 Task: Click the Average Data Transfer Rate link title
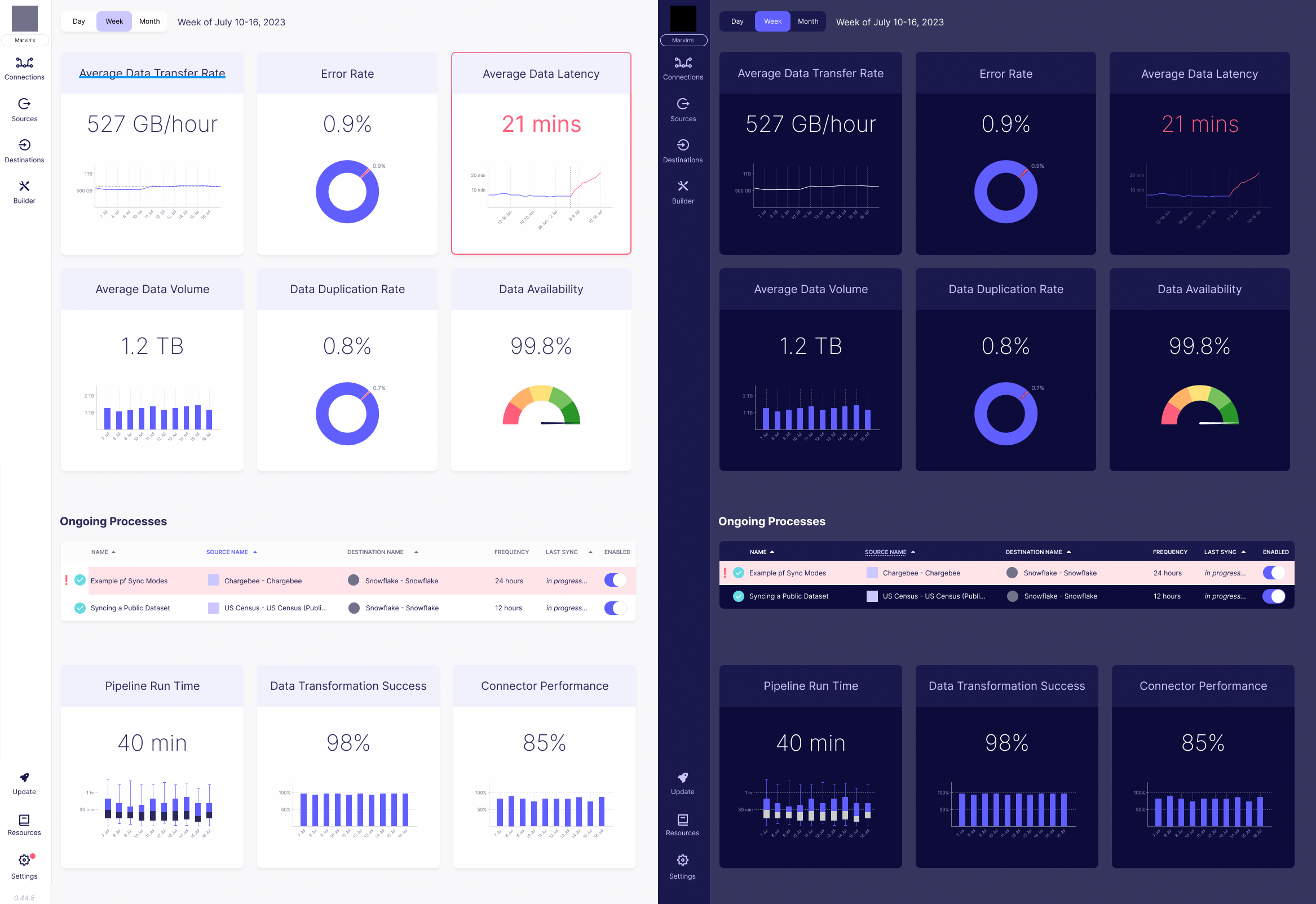coord(152,73)
